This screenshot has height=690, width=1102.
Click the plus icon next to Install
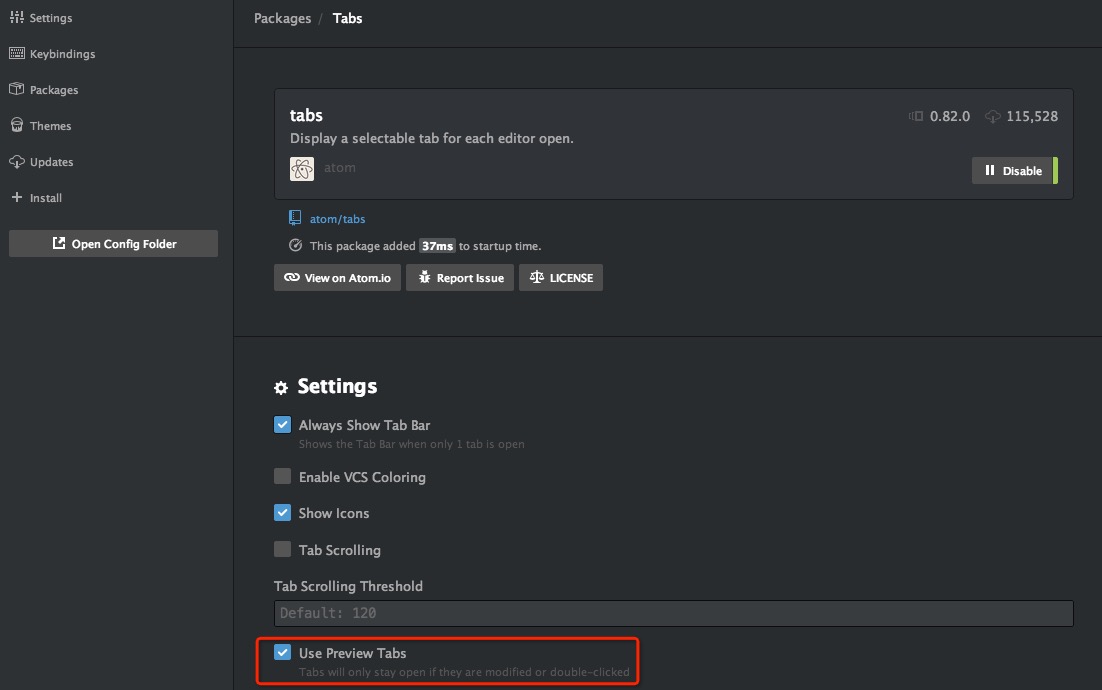17,197
